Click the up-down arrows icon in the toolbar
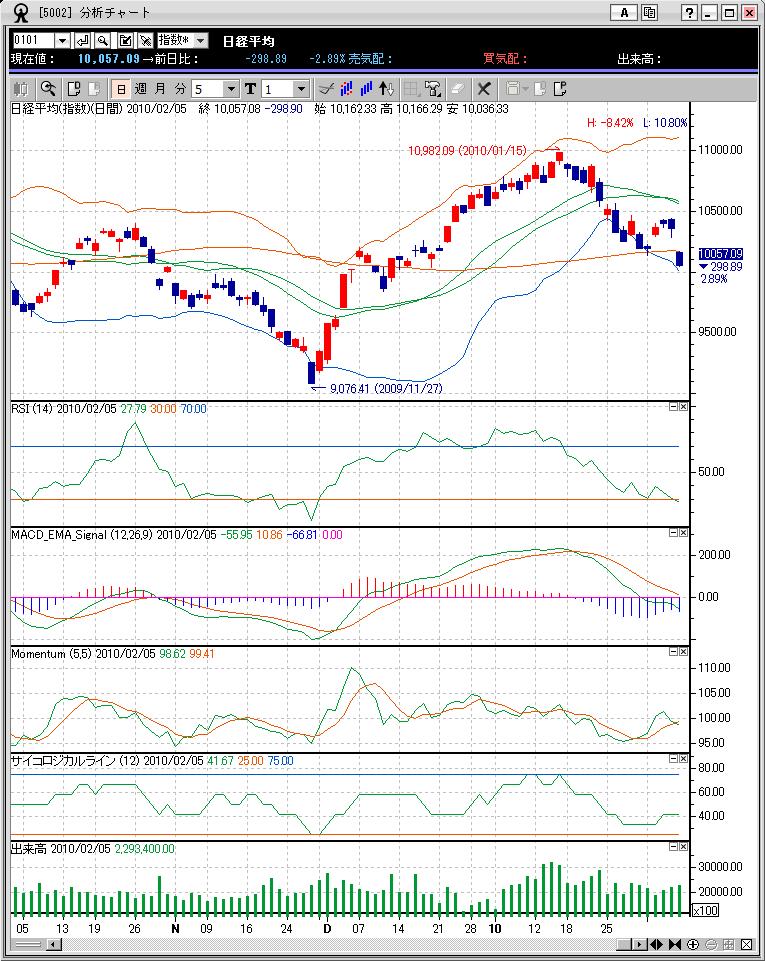 387,88
